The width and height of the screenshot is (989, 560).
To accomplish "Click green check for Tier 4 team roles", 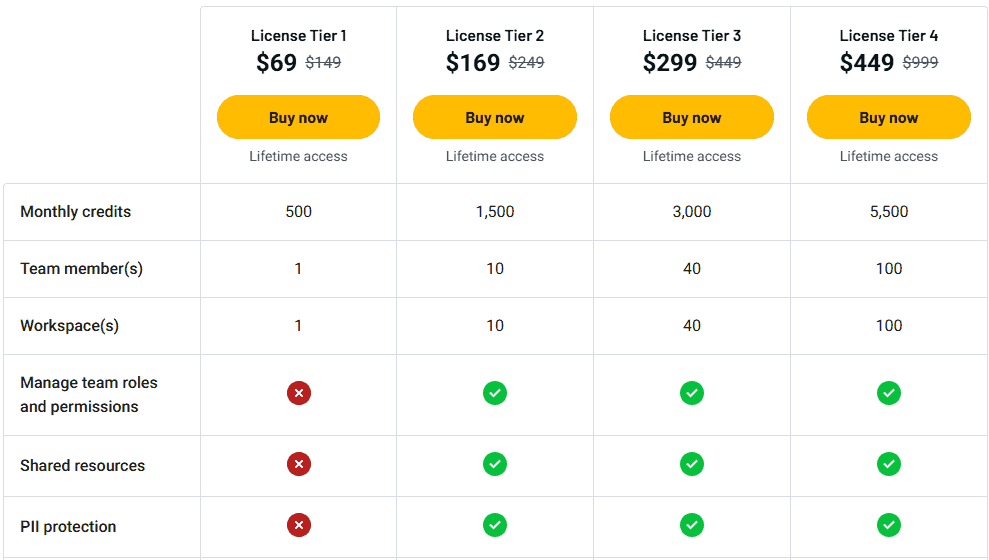I will [x=889, y=393].
